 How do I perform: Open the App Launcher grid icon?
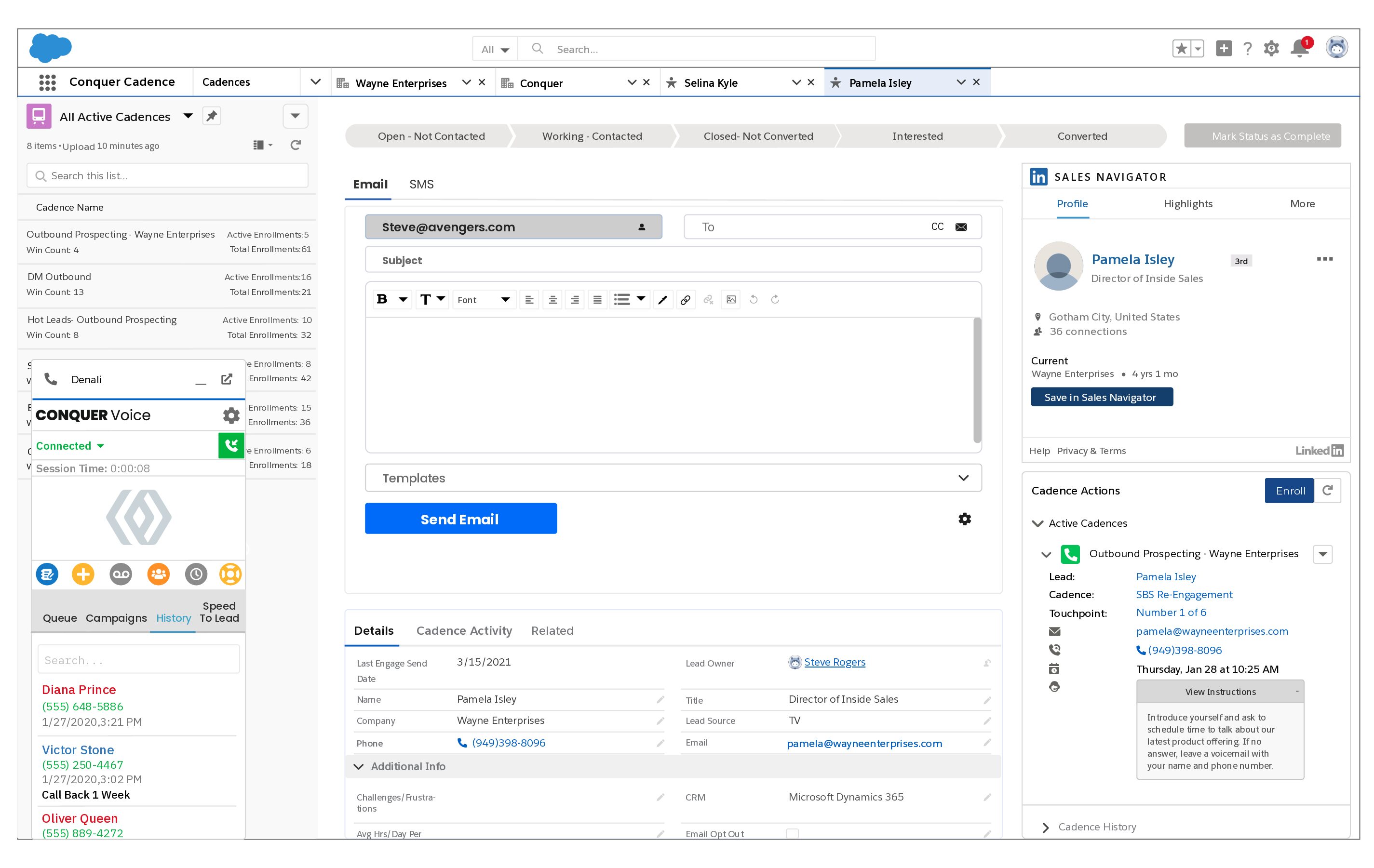tap(47, 82)
